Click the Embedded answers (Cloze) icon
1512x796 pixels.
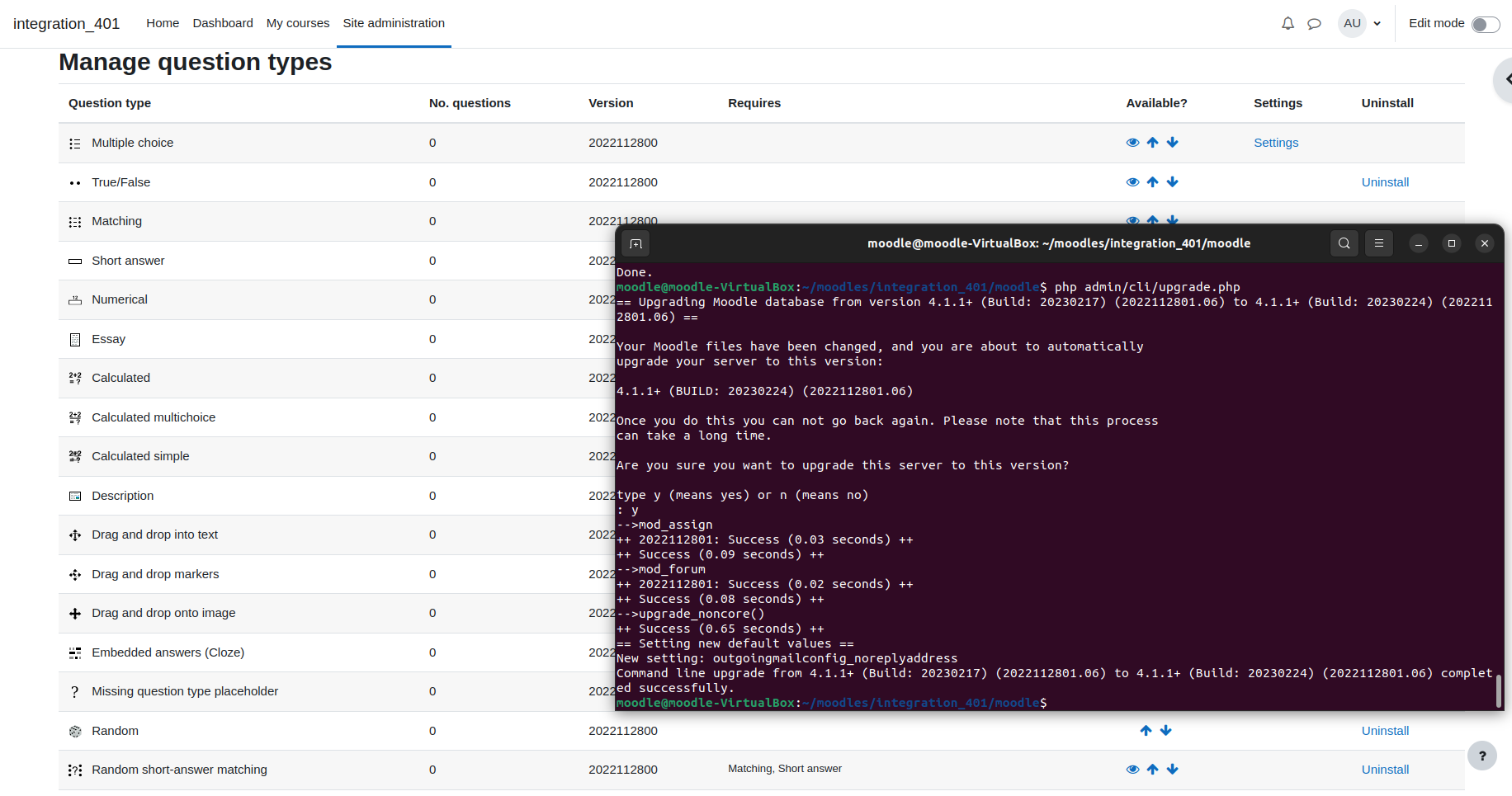pyautogui.click(x=75, y=653)
